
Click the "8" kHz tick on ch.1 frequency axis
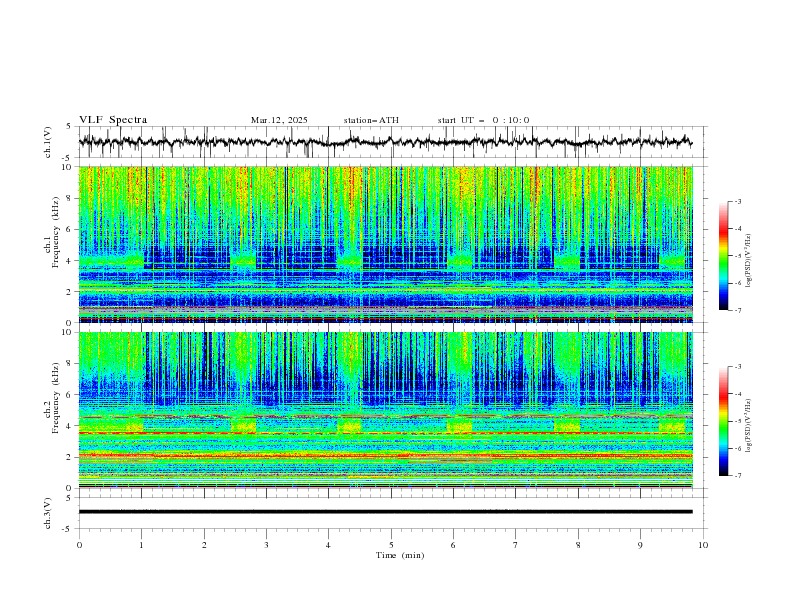[70, 198]
